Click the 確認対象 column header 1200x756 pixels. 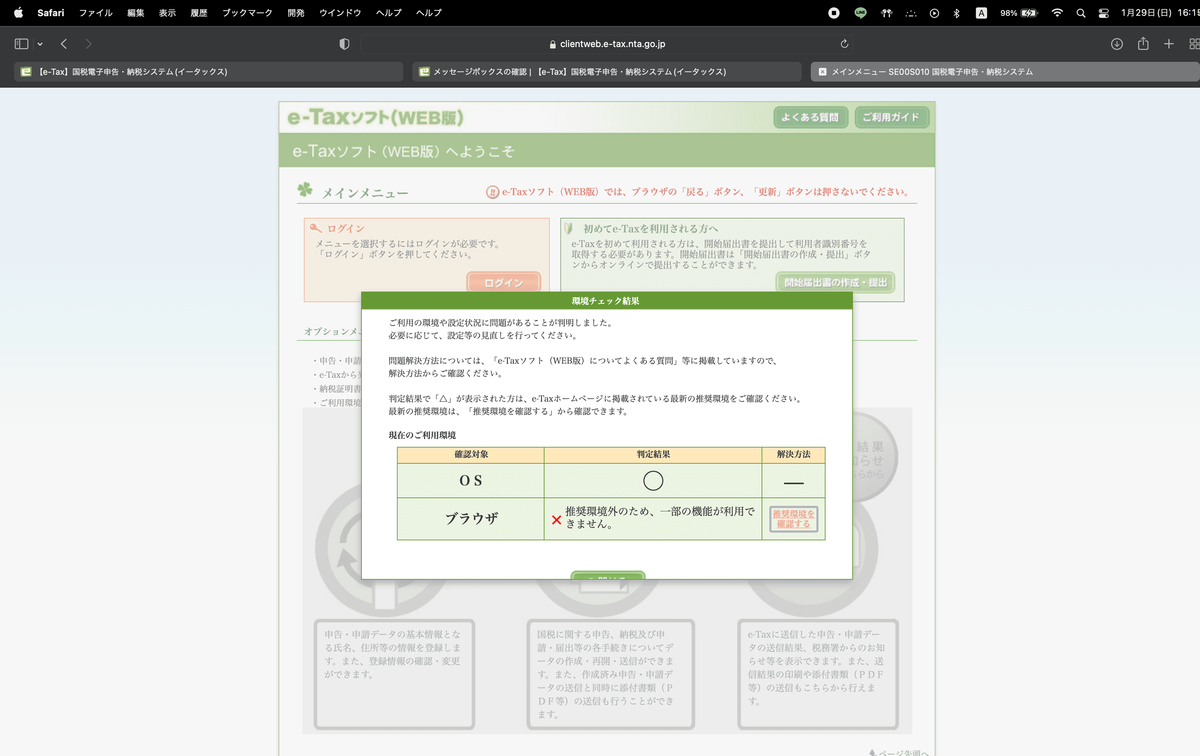click(470, 455)
